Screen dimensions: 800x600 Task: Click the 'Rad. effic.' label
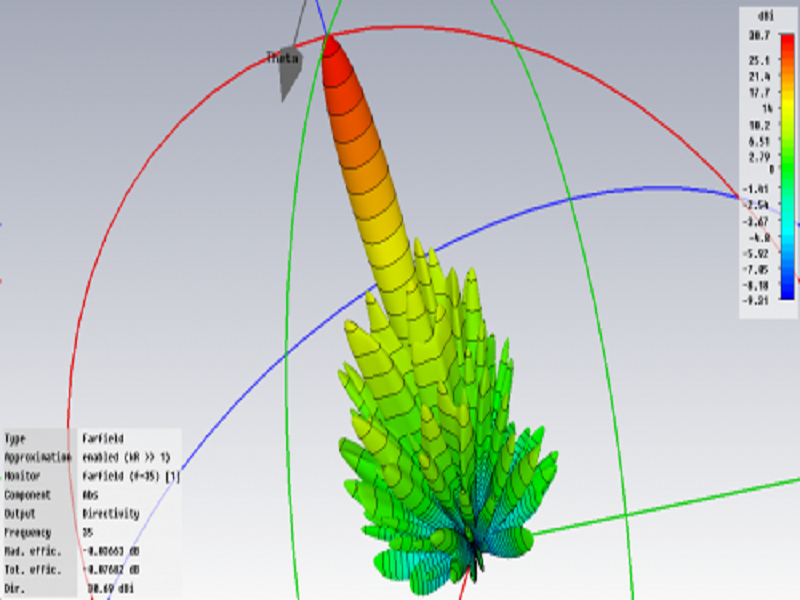[33, 552]
